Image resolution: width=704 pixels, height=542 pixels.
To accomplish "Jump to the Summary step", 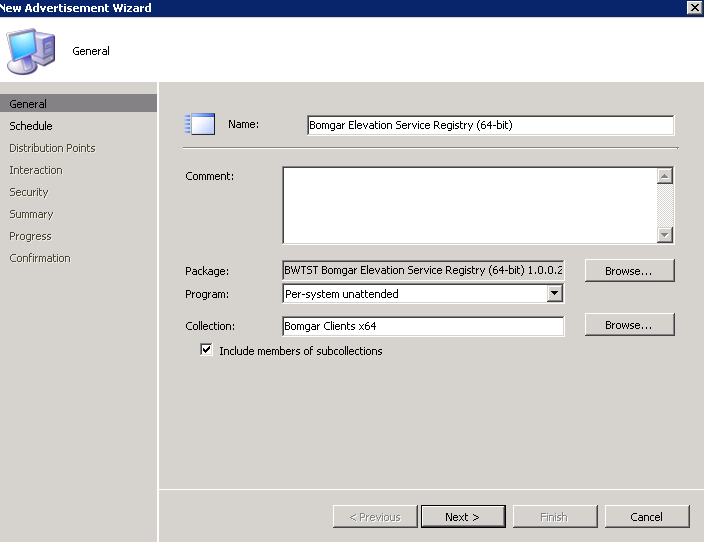I will click(x=31, y=214).
